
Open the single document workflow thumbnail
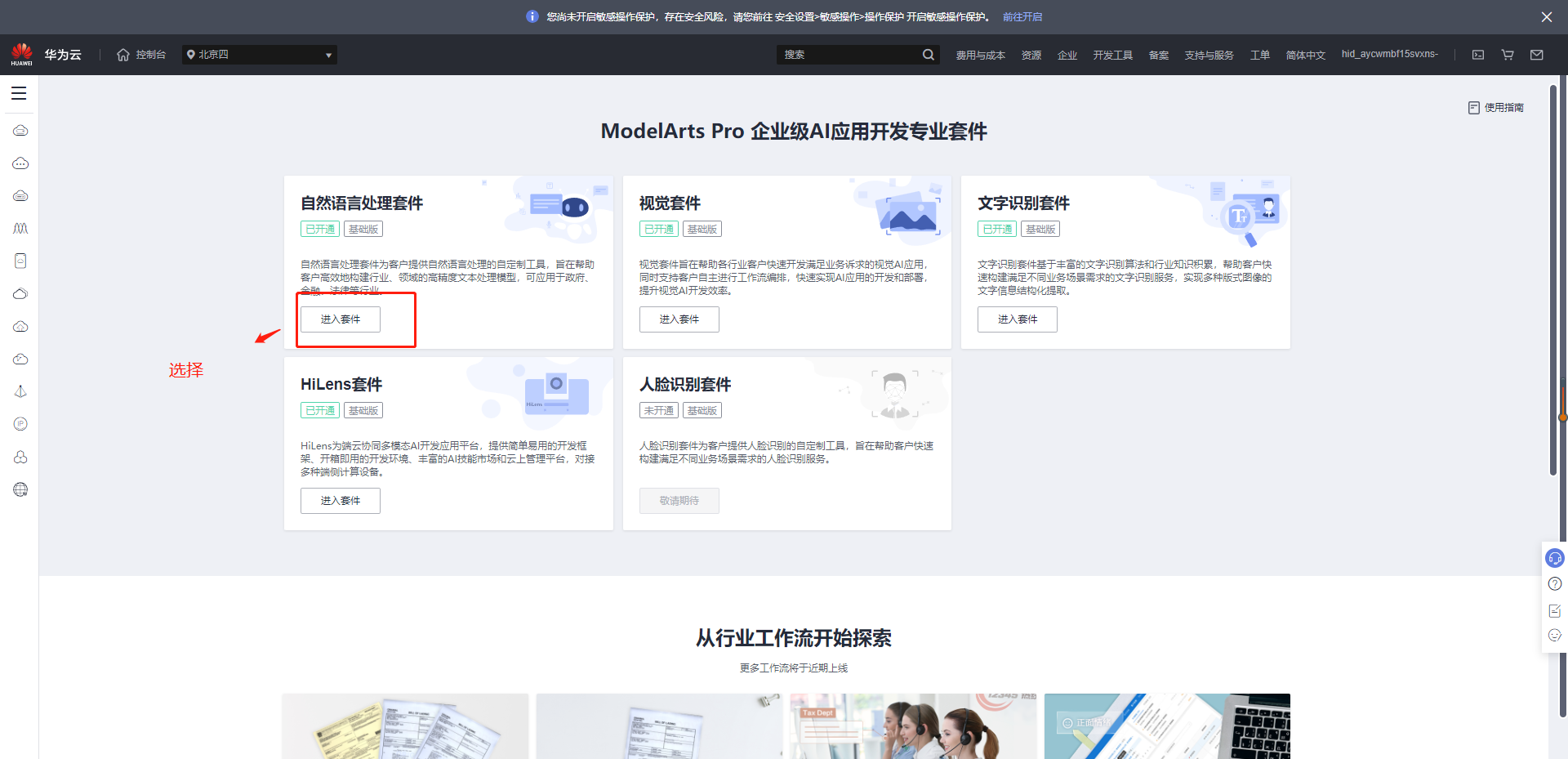(x=659, y=726)
